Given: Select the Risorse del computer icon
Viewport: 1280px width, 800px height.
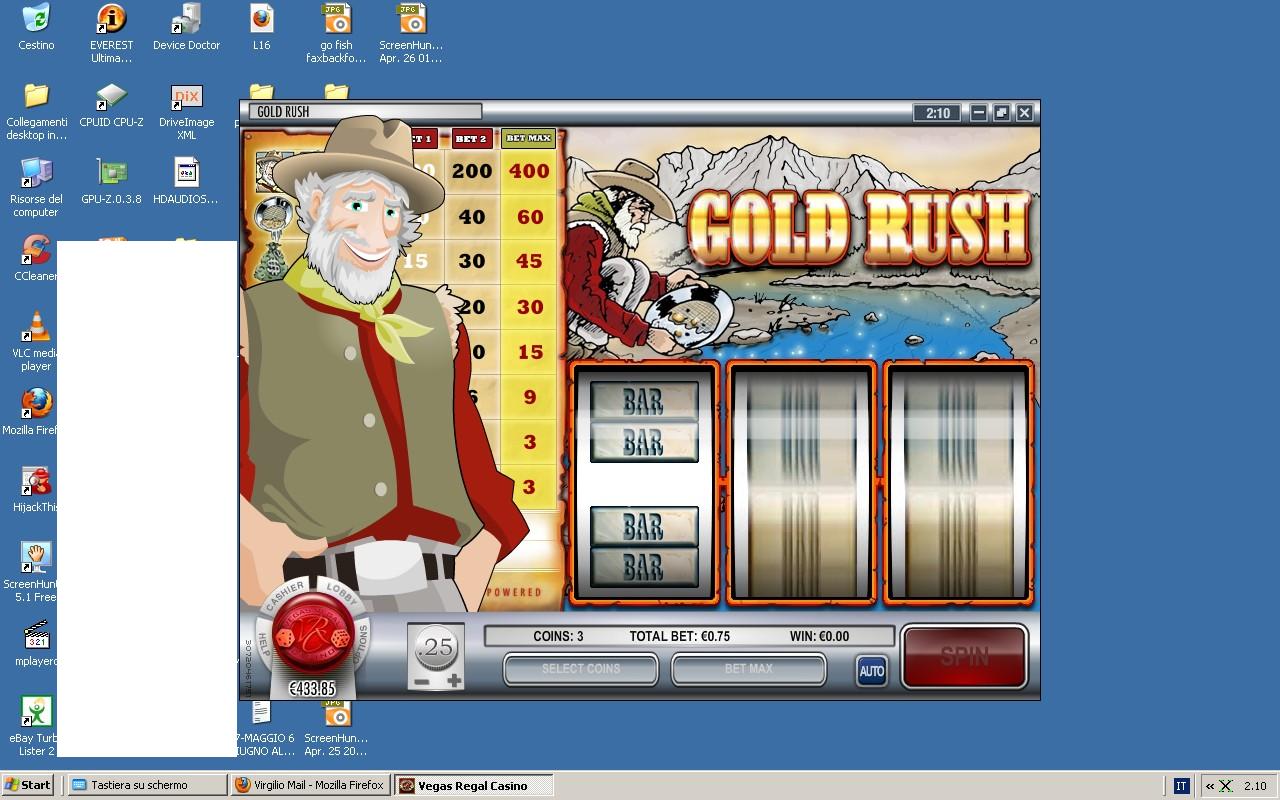Looking at the screenshot, I should [x=36, y=188].
